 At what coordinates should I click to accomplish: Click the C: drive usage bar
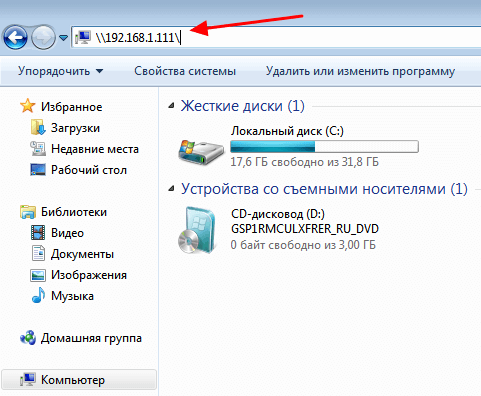coord(324,147)
